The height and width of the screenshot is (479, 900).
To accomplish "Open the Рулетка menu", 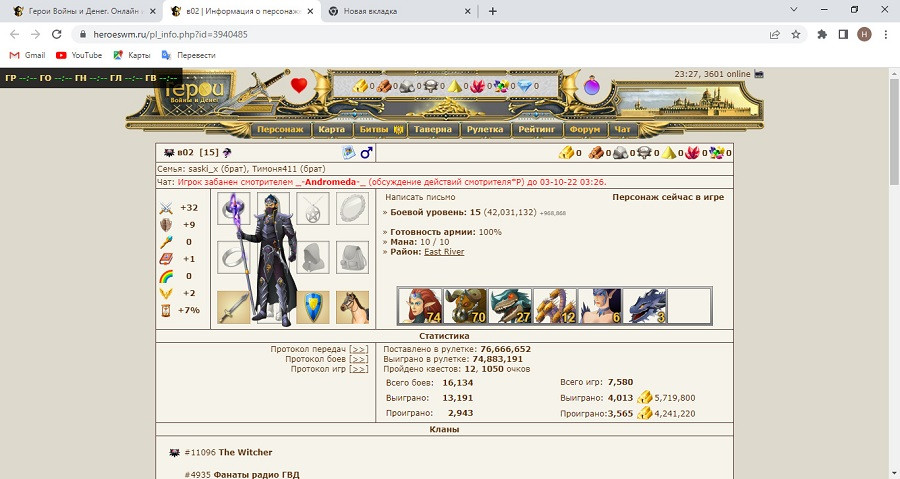I will click(485, 130).
